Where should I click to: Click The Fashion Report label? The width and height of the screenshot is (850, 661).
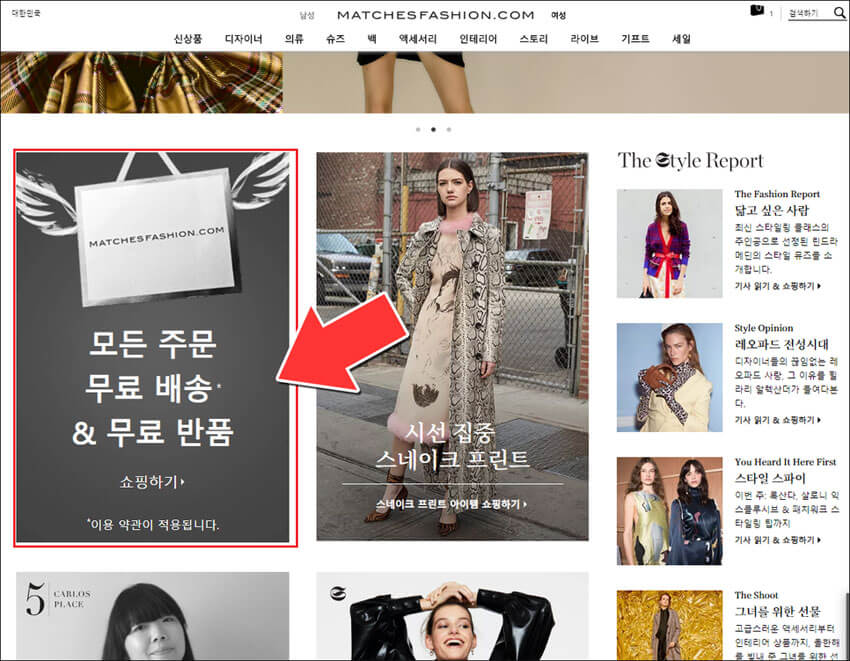[777, 194]
